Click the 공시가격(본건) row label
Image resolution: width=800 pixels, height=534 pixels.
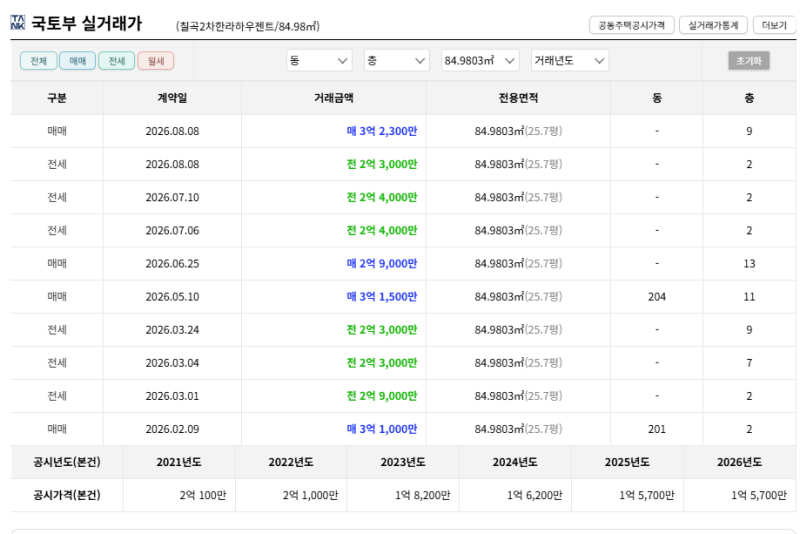tap(67, 495)
